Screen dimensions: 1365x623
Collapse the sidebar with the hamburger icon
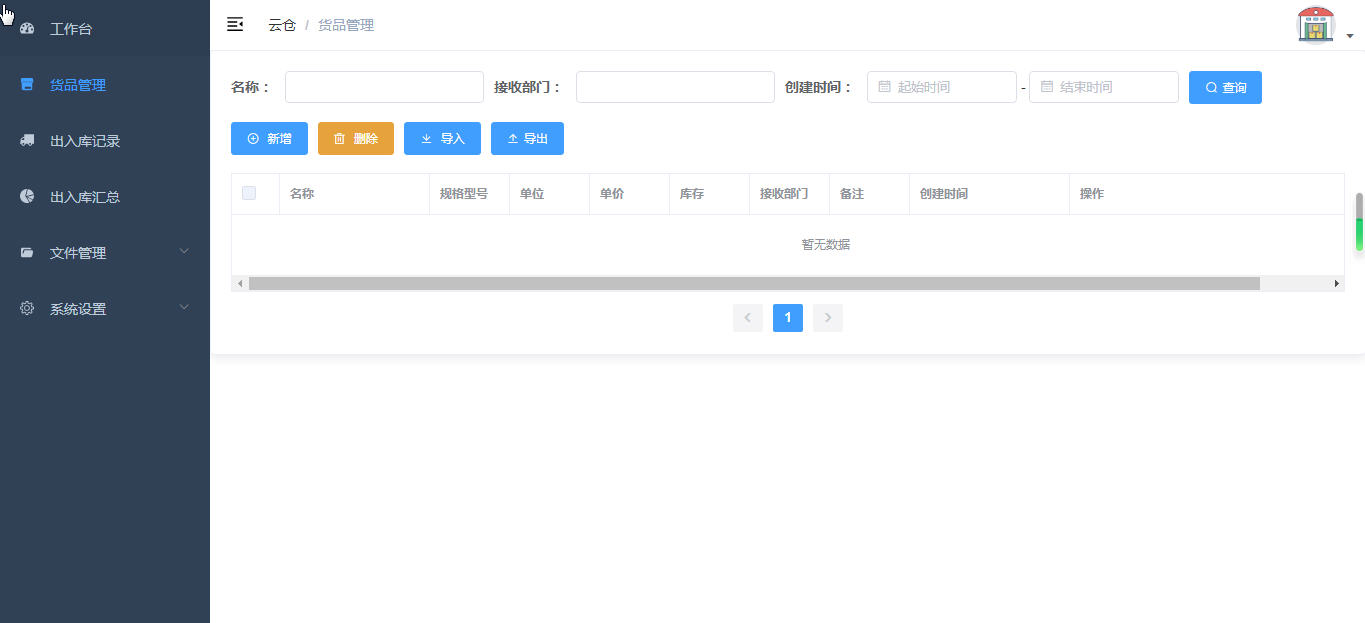tap(235, 24)
